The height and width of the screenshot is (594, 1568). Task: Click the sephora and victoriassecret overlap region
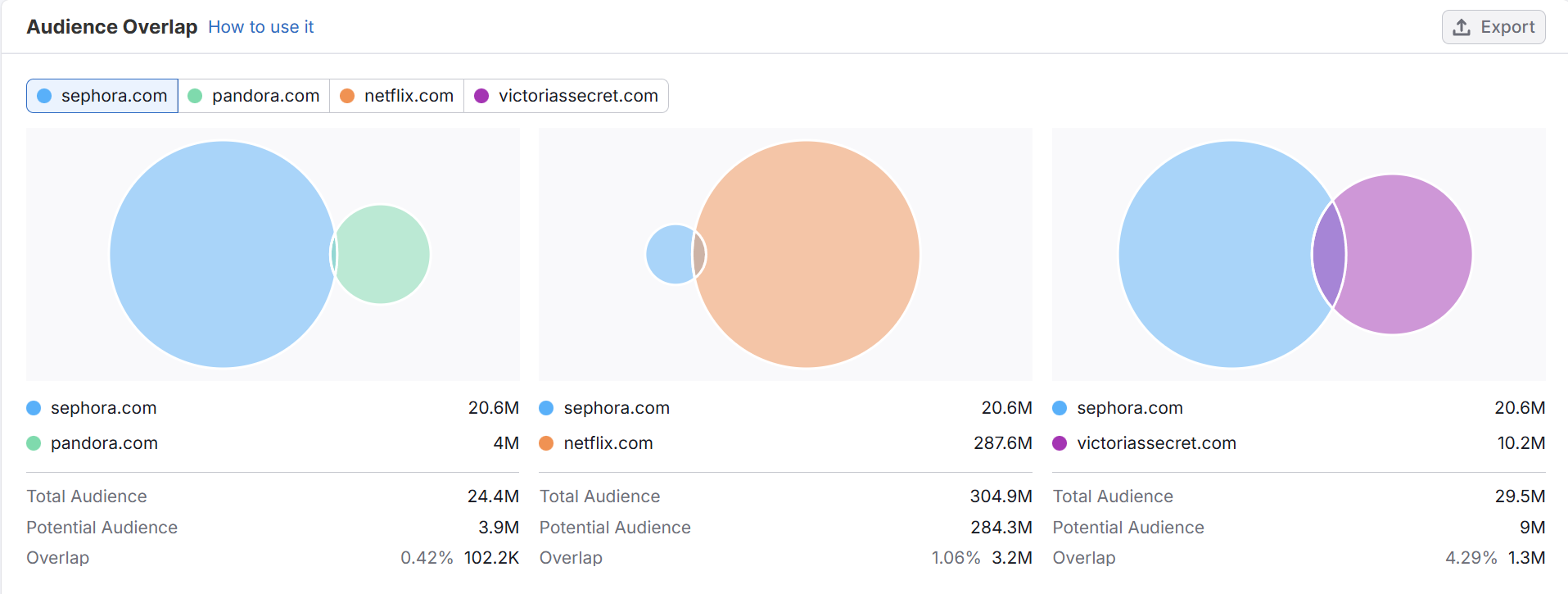point(1329,254)
